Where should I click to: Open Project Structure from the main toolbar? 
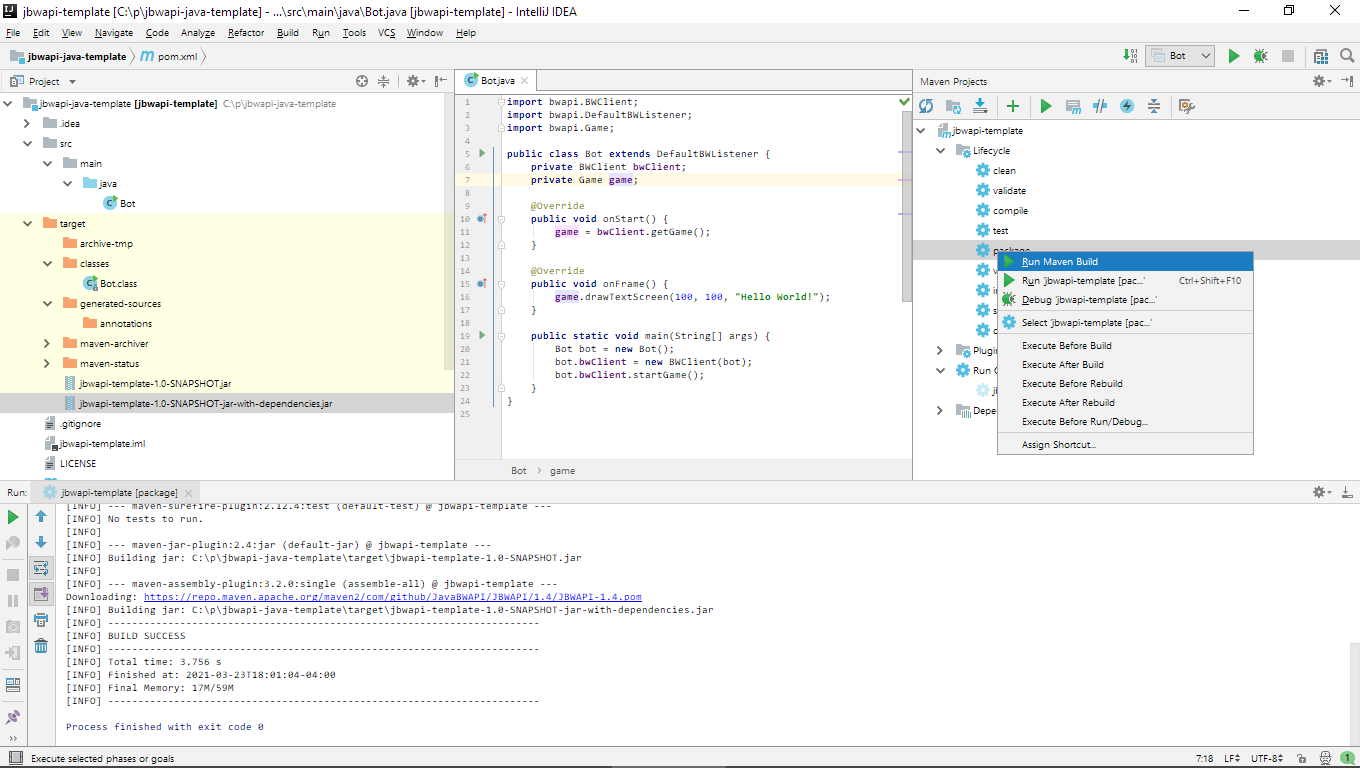pyautogui.click(x=1321, y=57)
